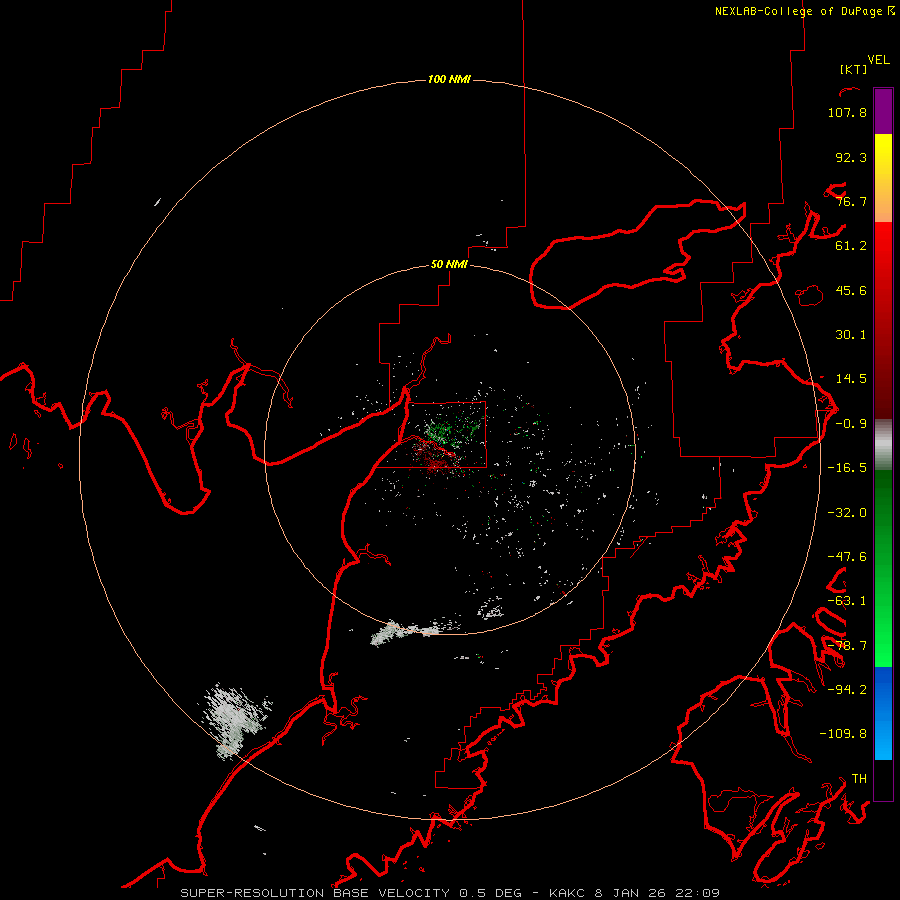This screenshot has height=900, width=900.
Task: Click the -0.9 legend value
Action: pyautogui.click(x=851, y=424)
